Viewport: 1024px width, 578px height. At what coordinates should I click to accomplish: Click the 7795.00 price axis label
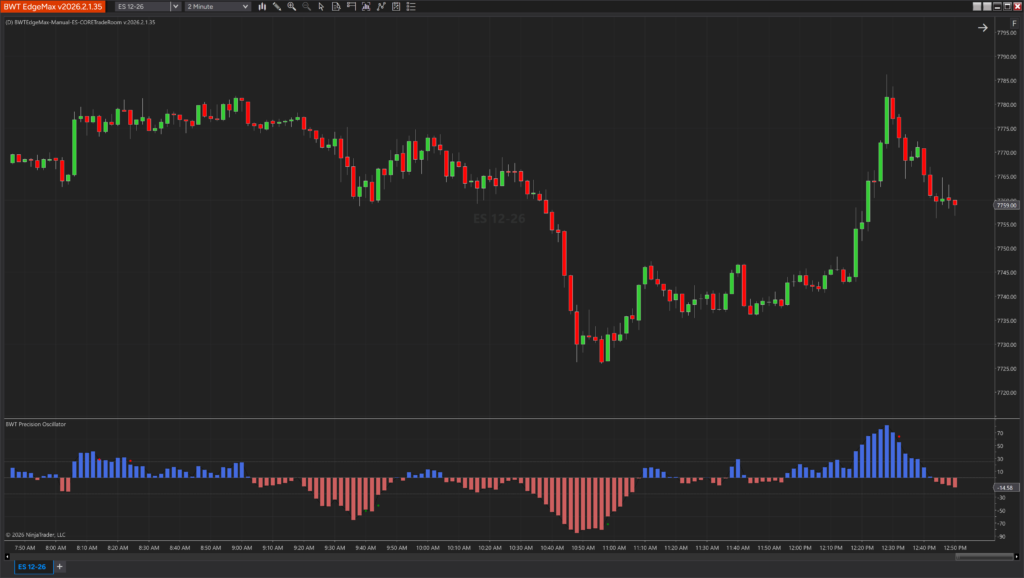1007,33
